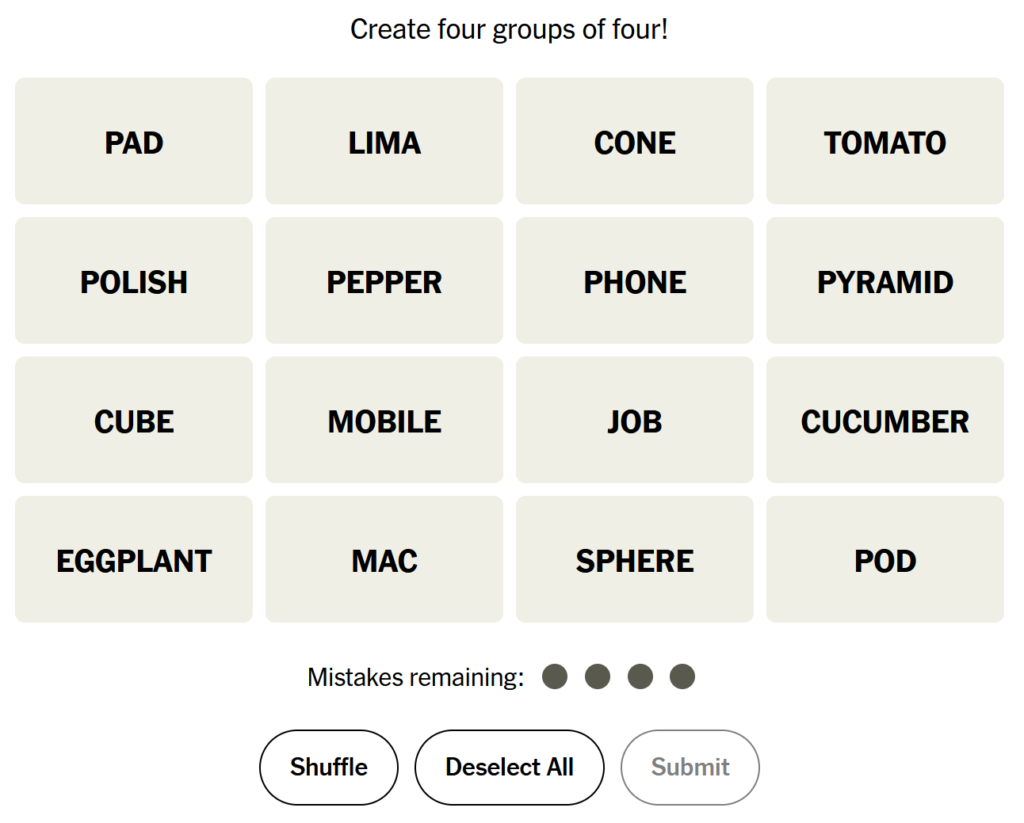1024x823 pixels.
Task: Select the POD word tile
Action: pyautogui.click(x=885, y=560)
